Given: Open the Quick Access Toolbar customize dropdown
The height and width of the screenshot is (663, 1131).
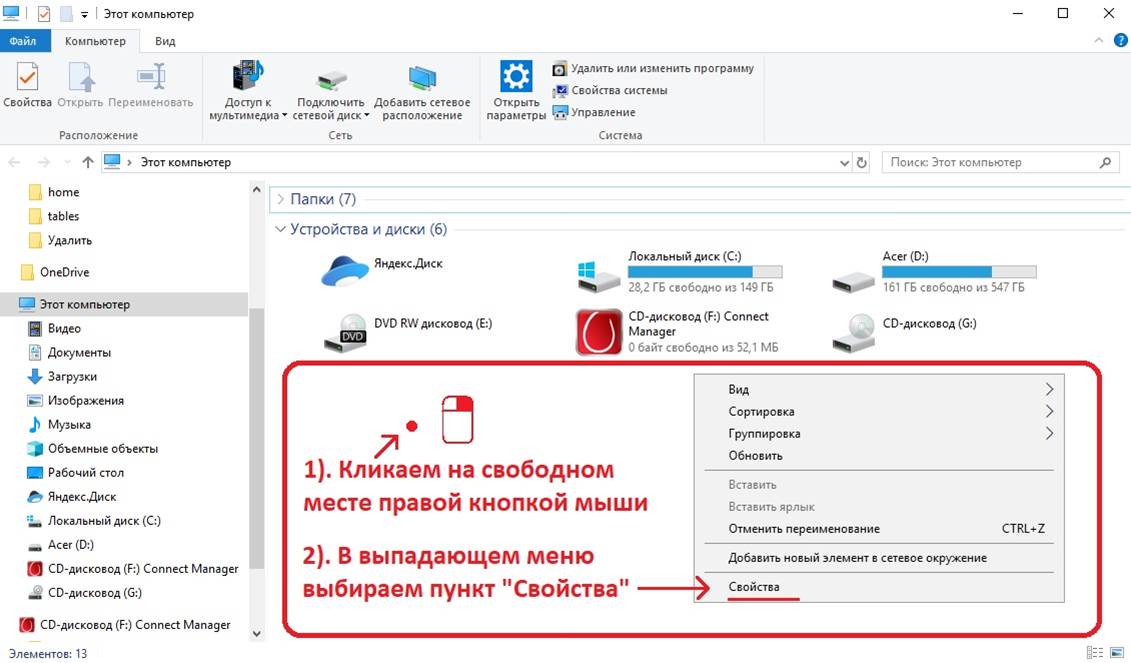Looking at the screenshot, I should [x=84, y=14].
